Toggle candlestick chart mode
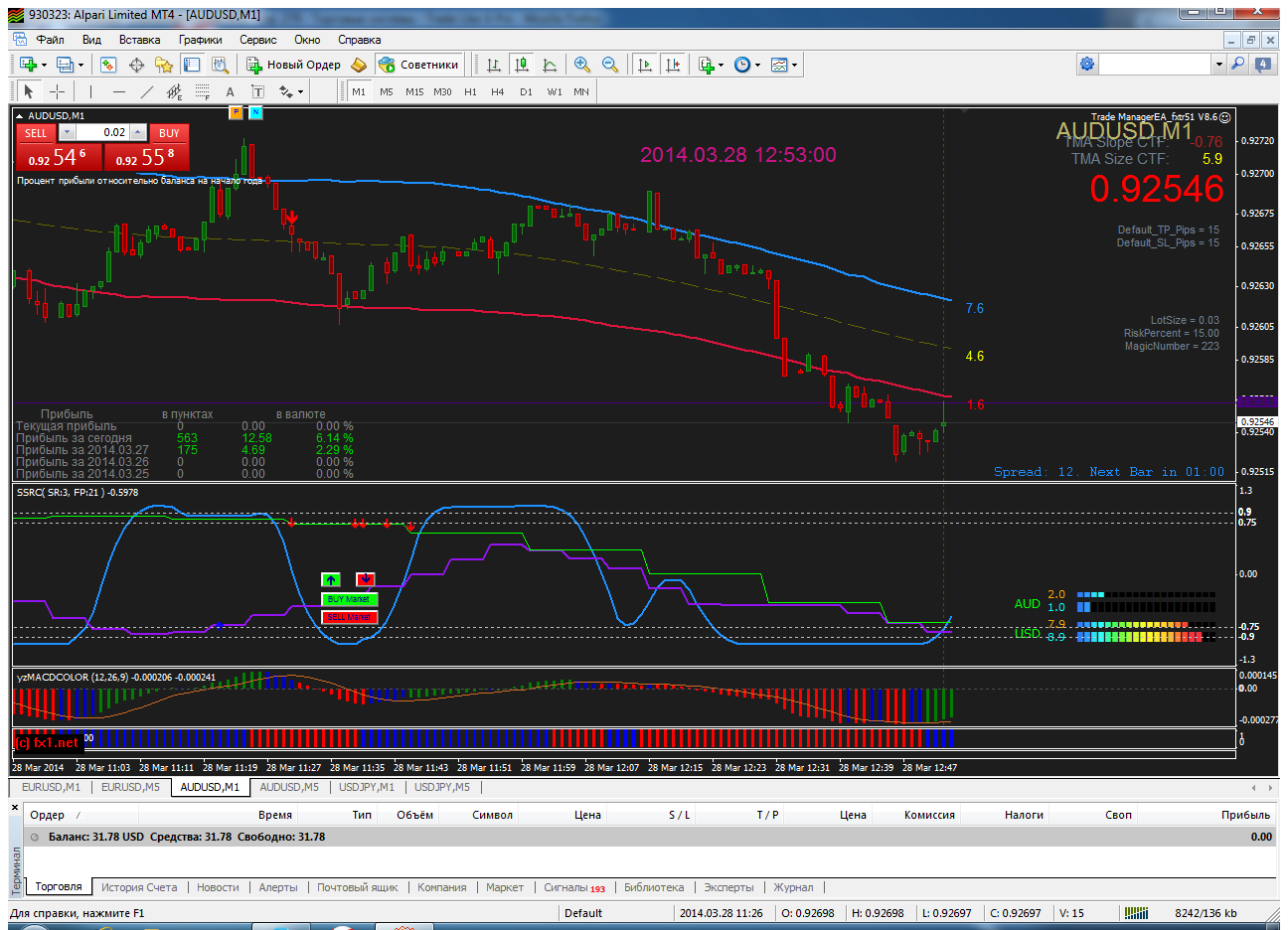The height and width of the screenshot is (930, 1288). click(x=522, y=65)
